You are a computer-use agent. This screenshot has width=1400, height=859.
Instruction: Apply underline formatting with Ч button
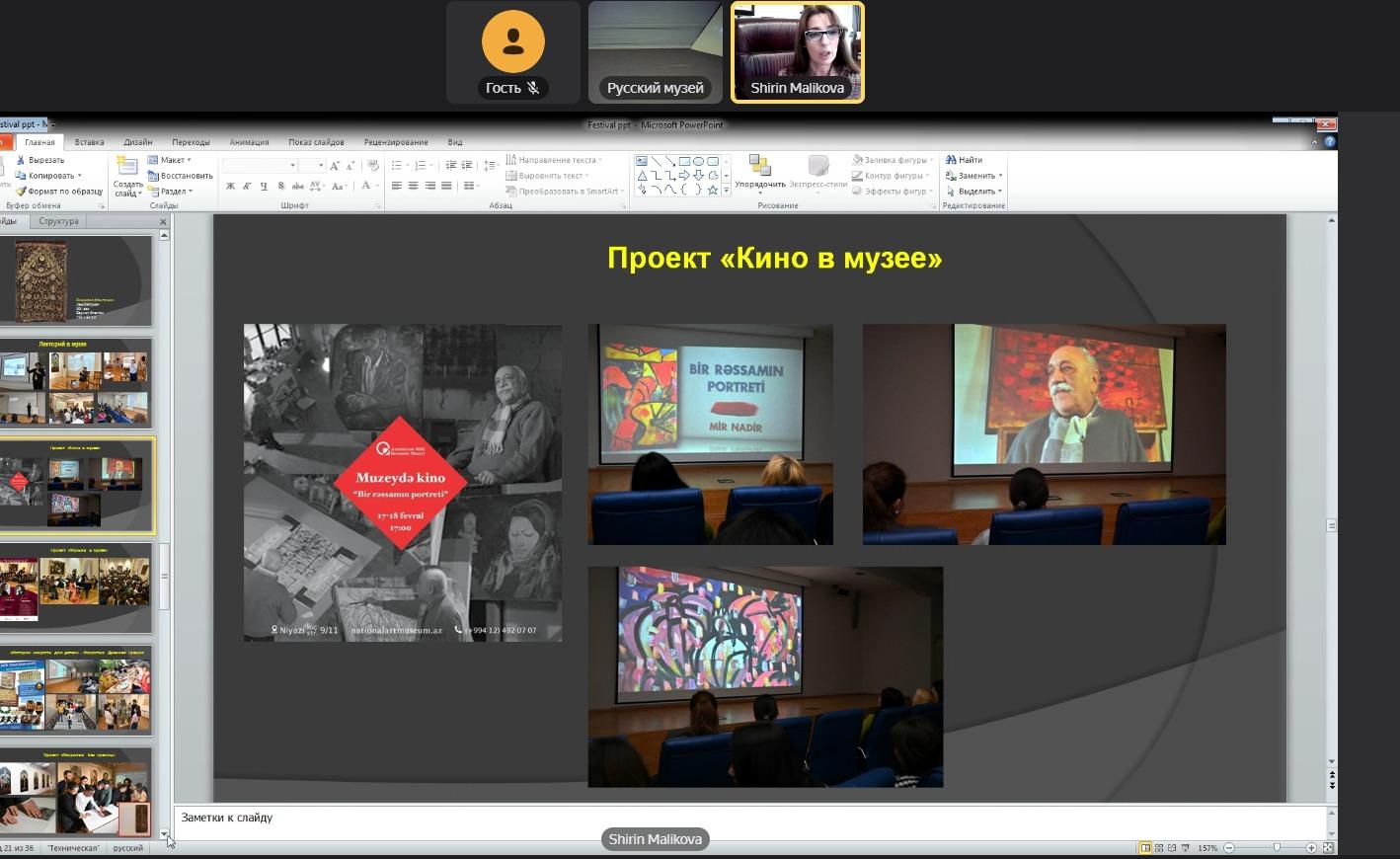(264, 186)
